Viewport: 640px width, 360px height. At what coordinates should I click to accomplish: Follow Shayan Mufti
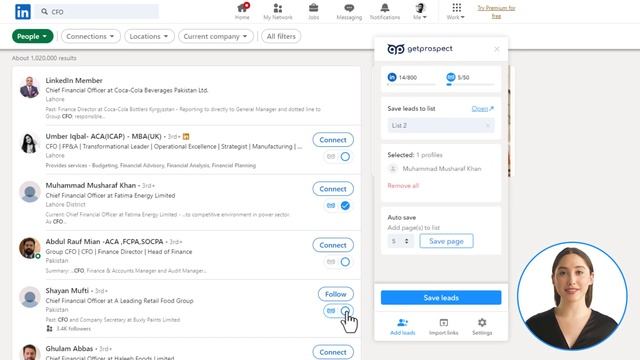[x=336, y=294]
